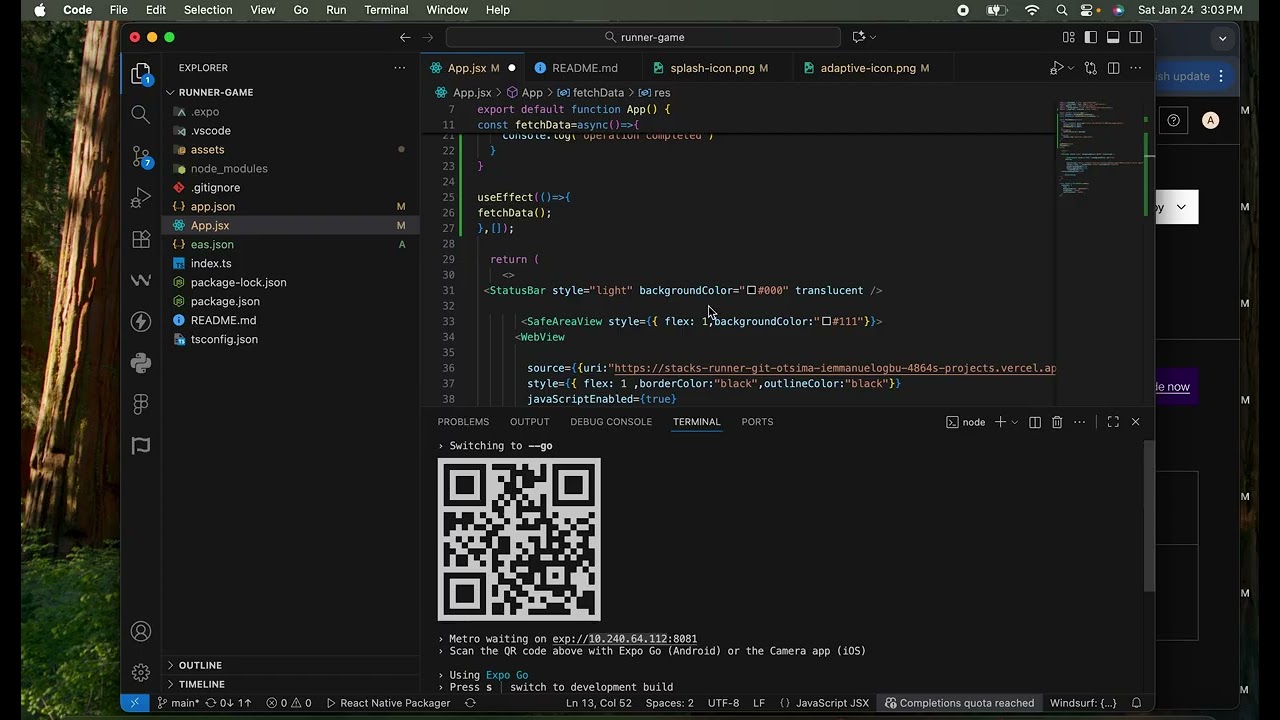Open the new terminal launch profile dropdown

(x=1014, y=422)
